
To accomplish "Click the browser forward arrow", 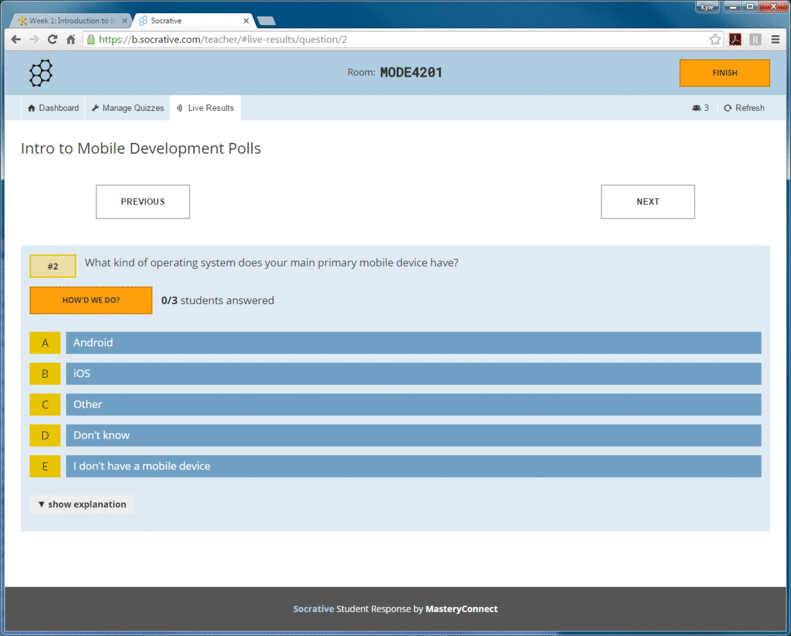I will (34, 39).
